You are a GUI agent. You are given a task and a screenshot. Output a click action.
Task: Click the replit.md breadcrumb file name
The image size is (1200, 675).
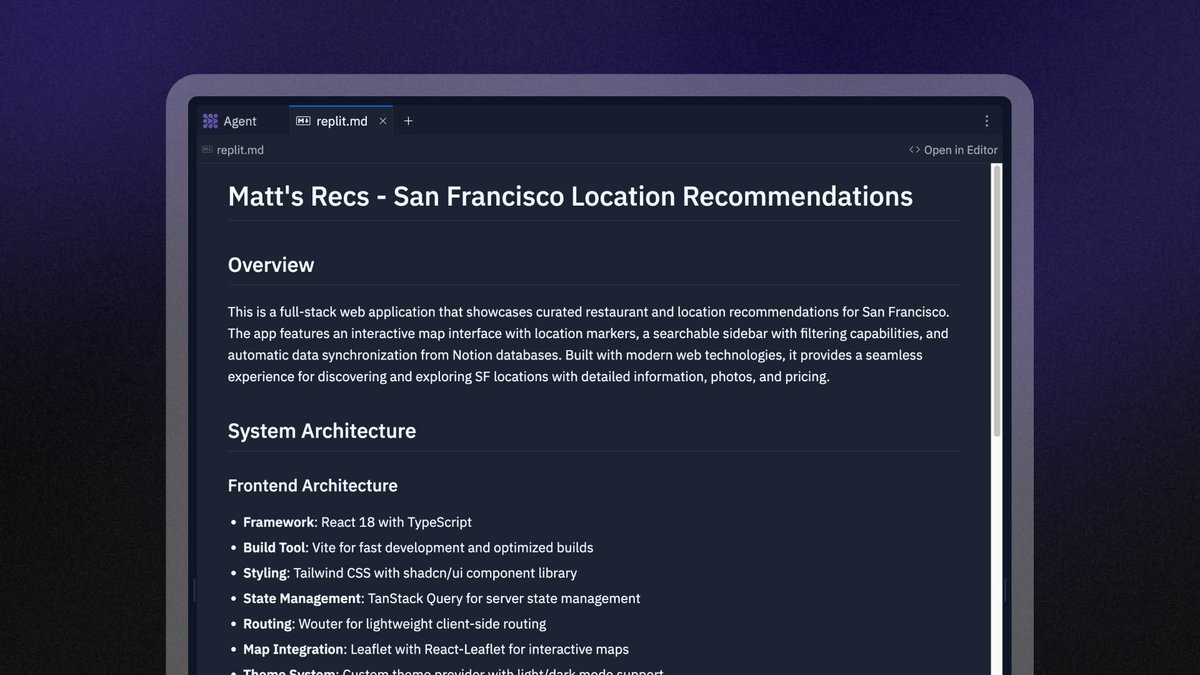[240, 150]
